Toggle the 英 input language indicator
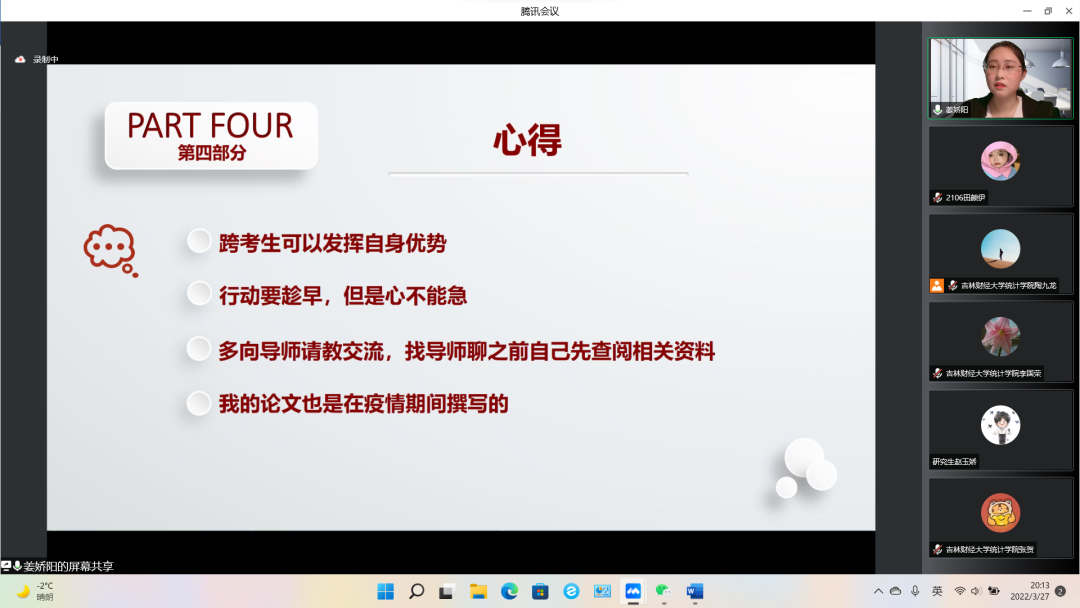Image resolution: width=1080 pixels, height=608 pixels. [937, 591]
